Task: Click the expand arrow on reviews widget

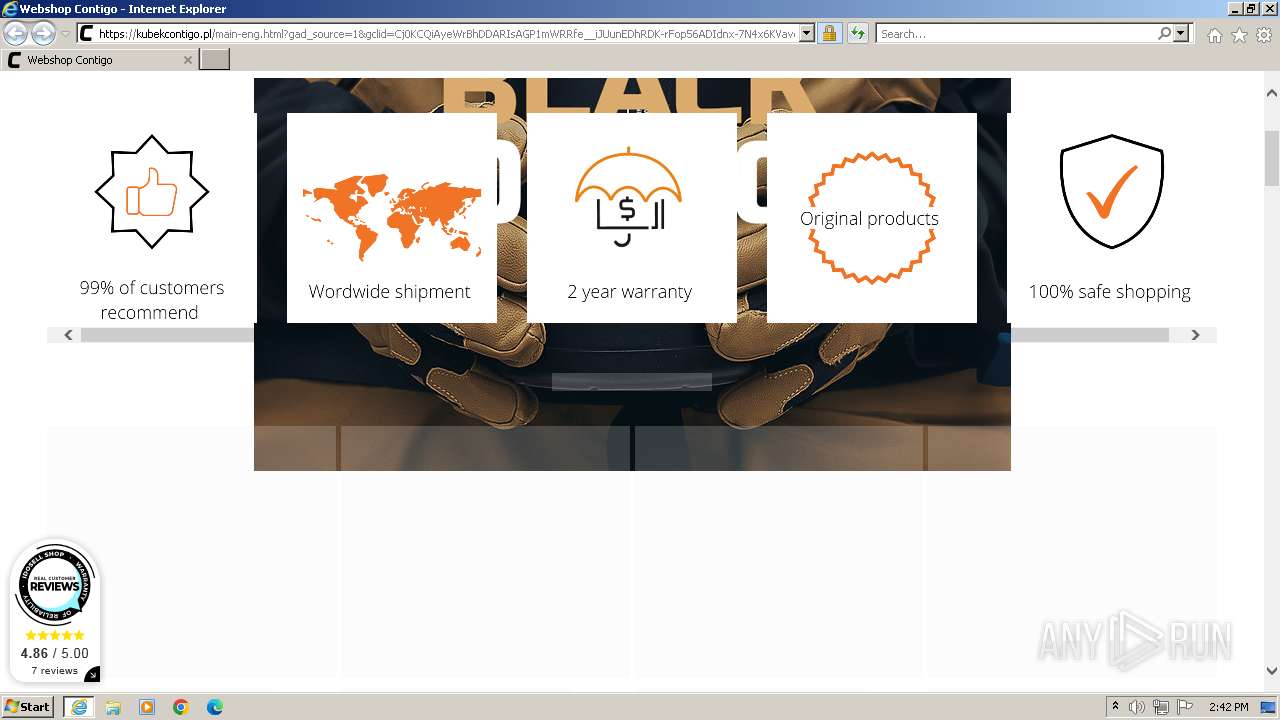Action: click(93, 675)
